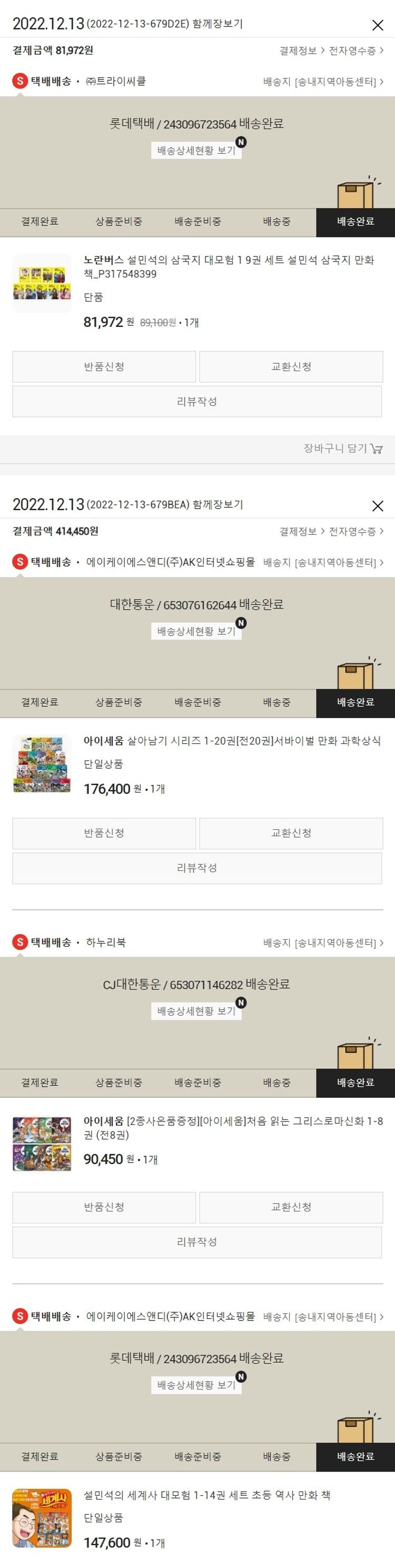Close the second order 679BEA panel
Screen dimensions: 395x1568
coord(377,506)
